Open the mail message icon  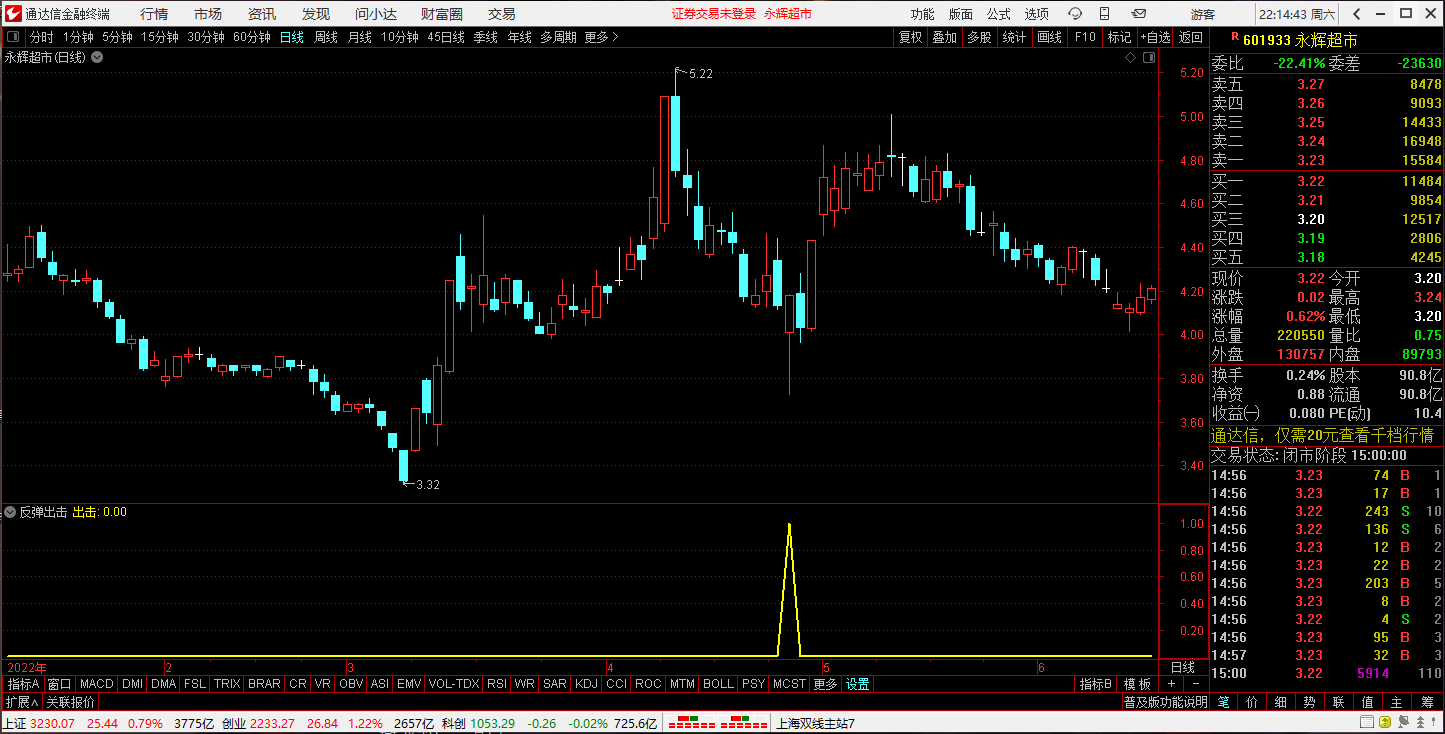pyautogui.click(x=1137, y=14)
